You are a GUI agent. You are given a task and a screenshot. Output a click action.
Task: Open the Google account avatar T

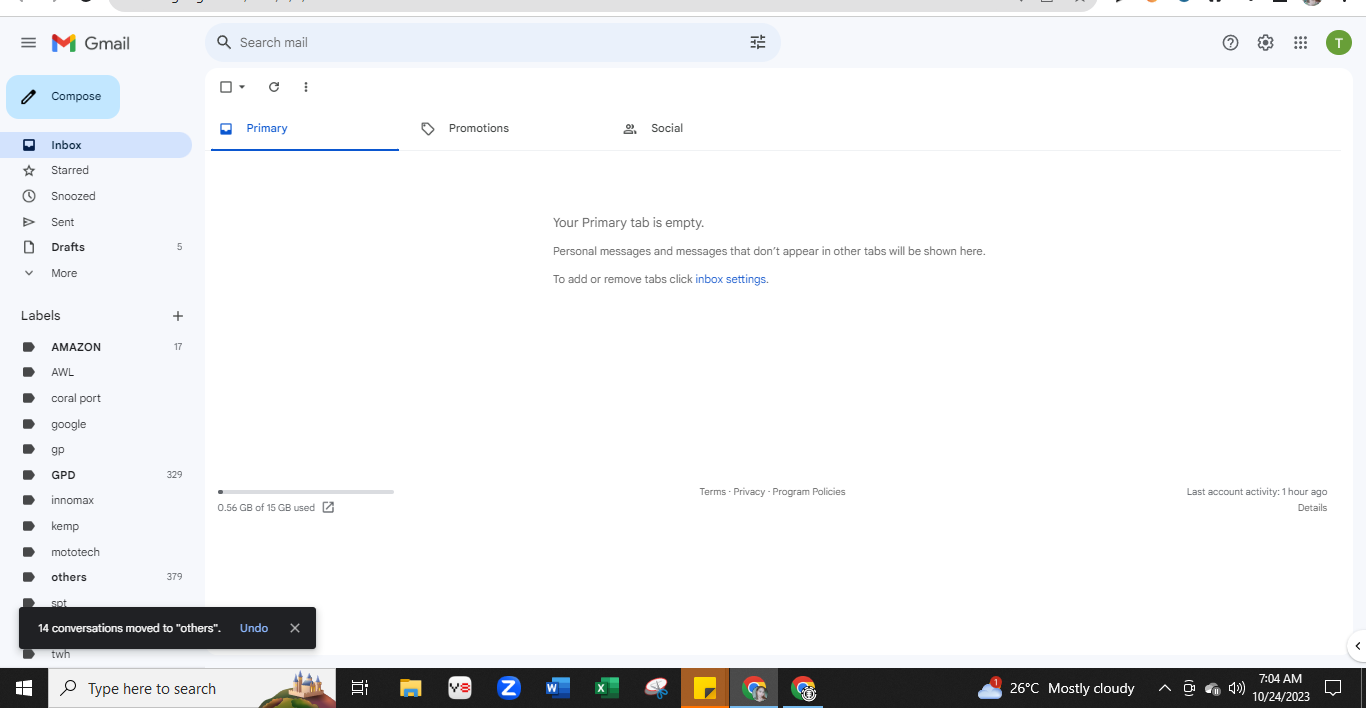tap(1339, 42)
